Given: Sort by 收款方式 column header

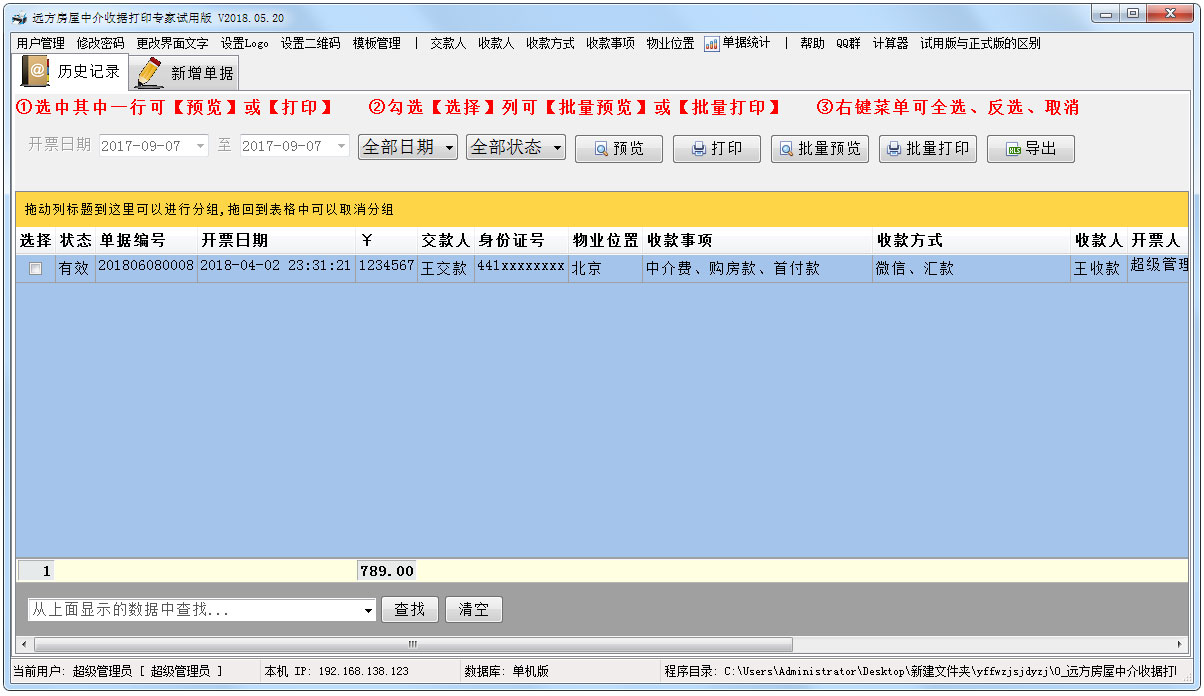Looking at the screenshot, I should [971, 241].
